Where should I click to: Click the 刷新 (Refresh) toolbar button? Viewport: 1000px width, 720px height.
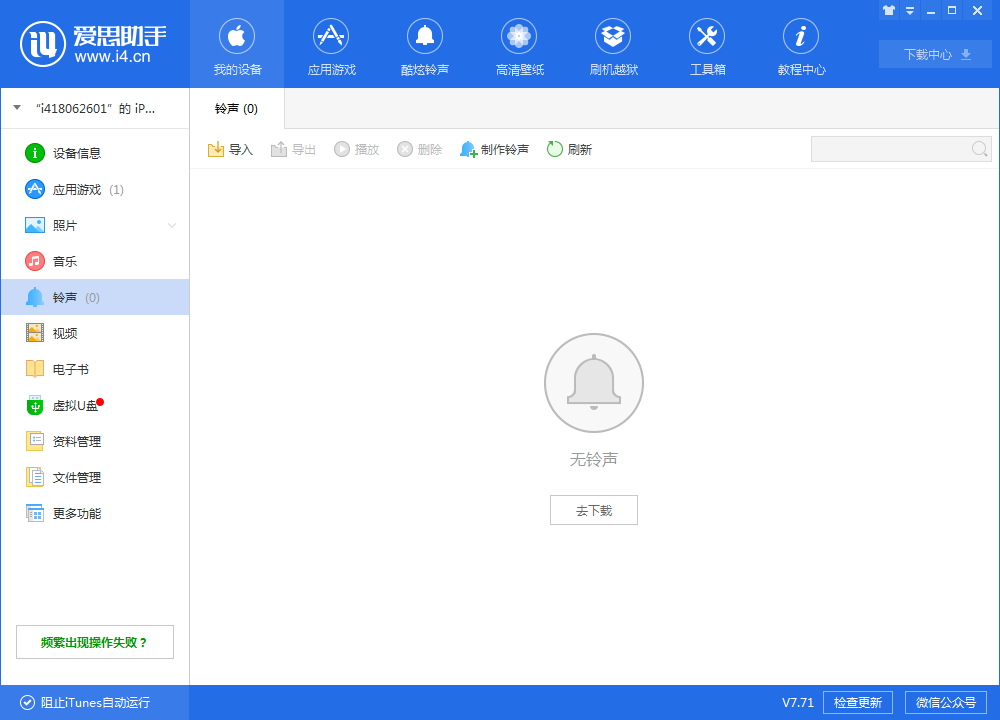click(x=569, y=148)
